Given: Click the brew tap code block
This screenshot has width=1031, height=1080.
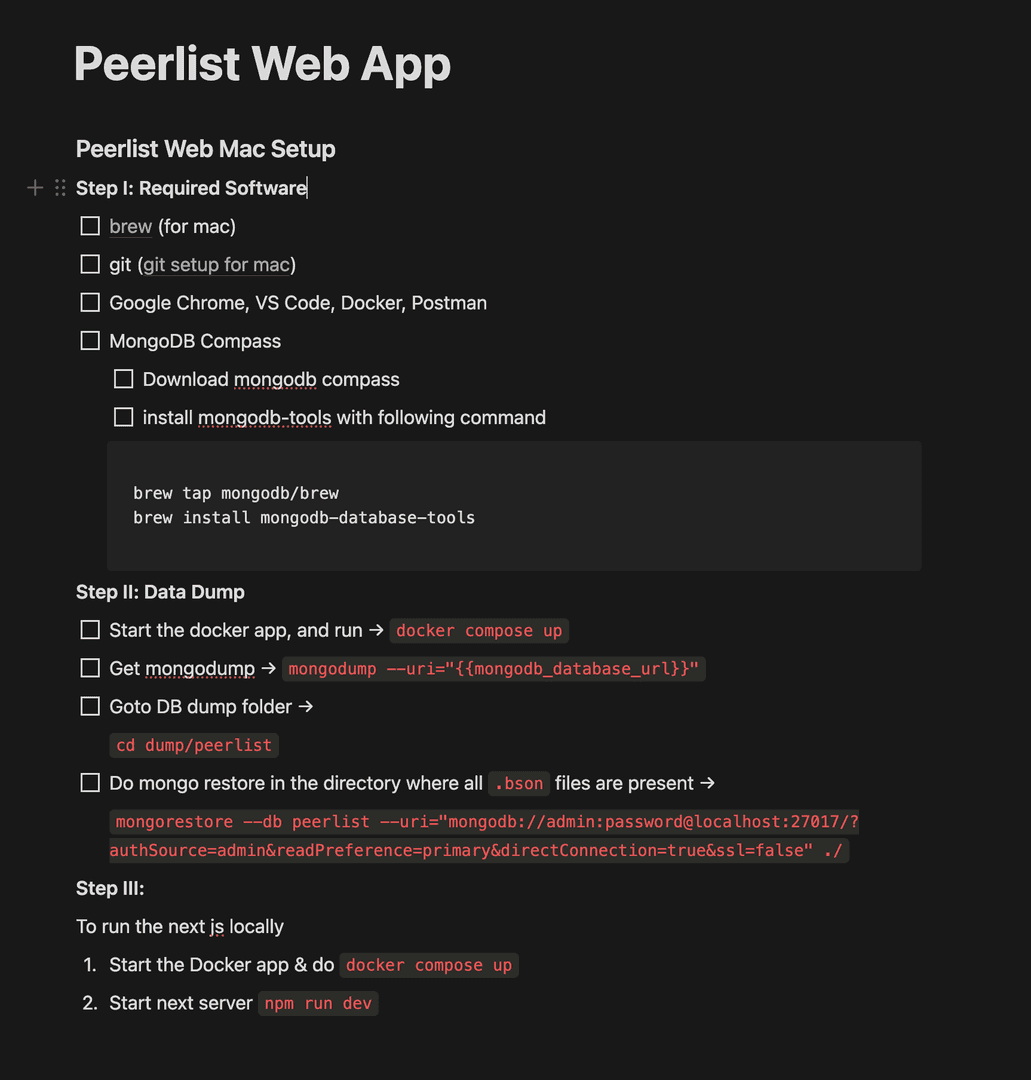Looking at the screenshot, I should (x=514, y=506).
